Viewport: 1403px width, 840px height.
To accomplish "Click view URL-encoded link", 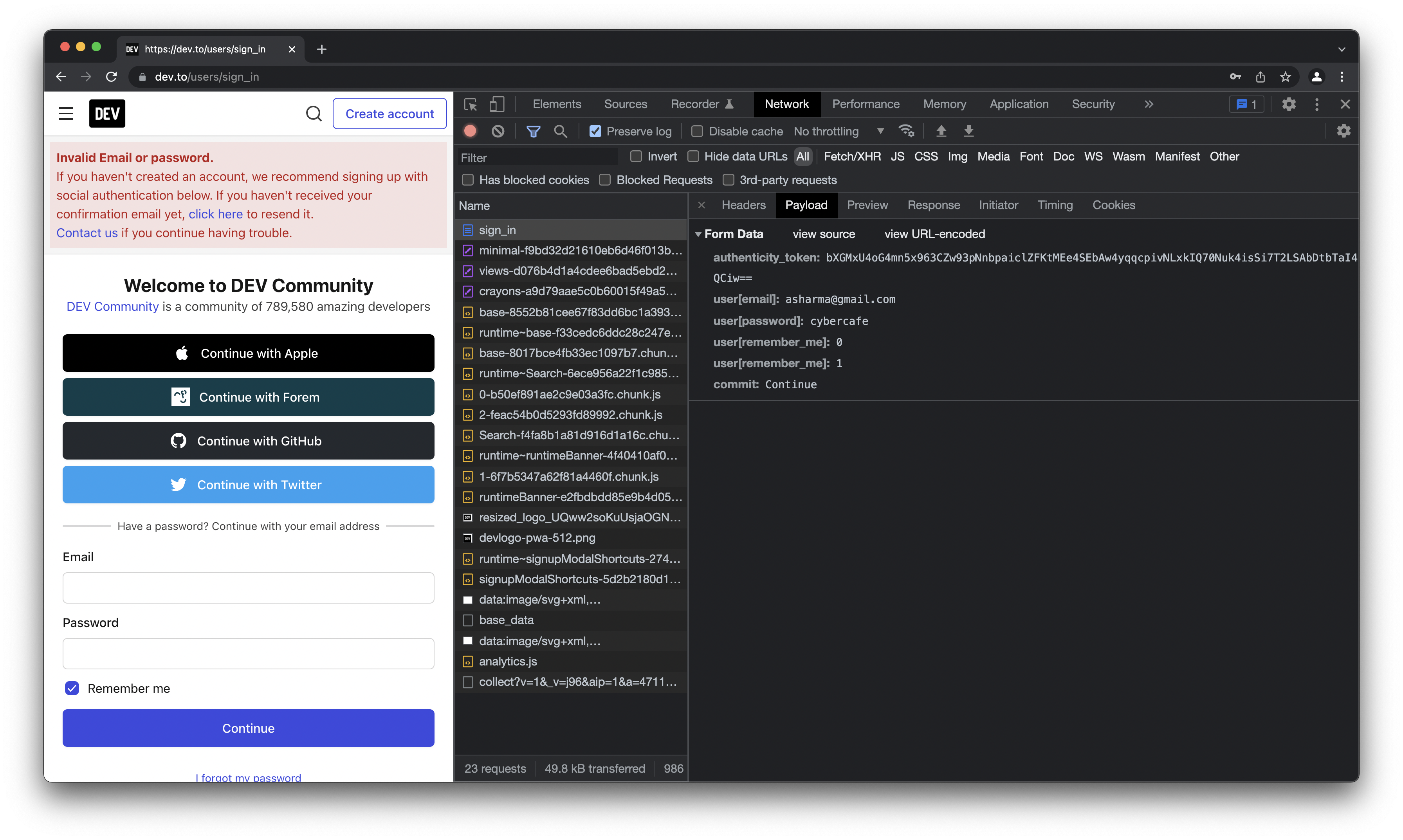I will coord(934,234).
